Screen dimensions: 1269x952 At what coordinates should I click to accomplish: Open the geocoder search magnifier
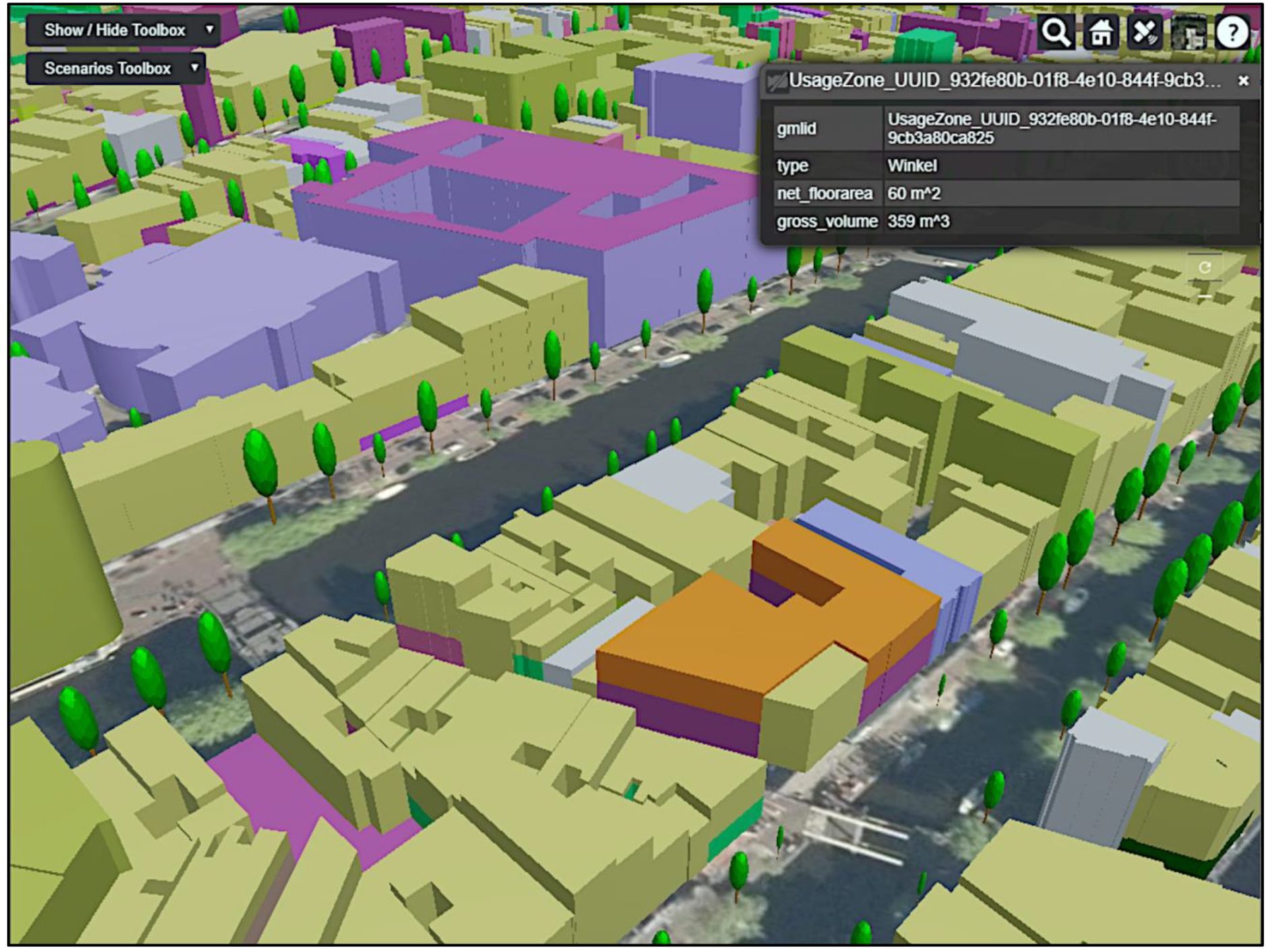point(1055,32)
